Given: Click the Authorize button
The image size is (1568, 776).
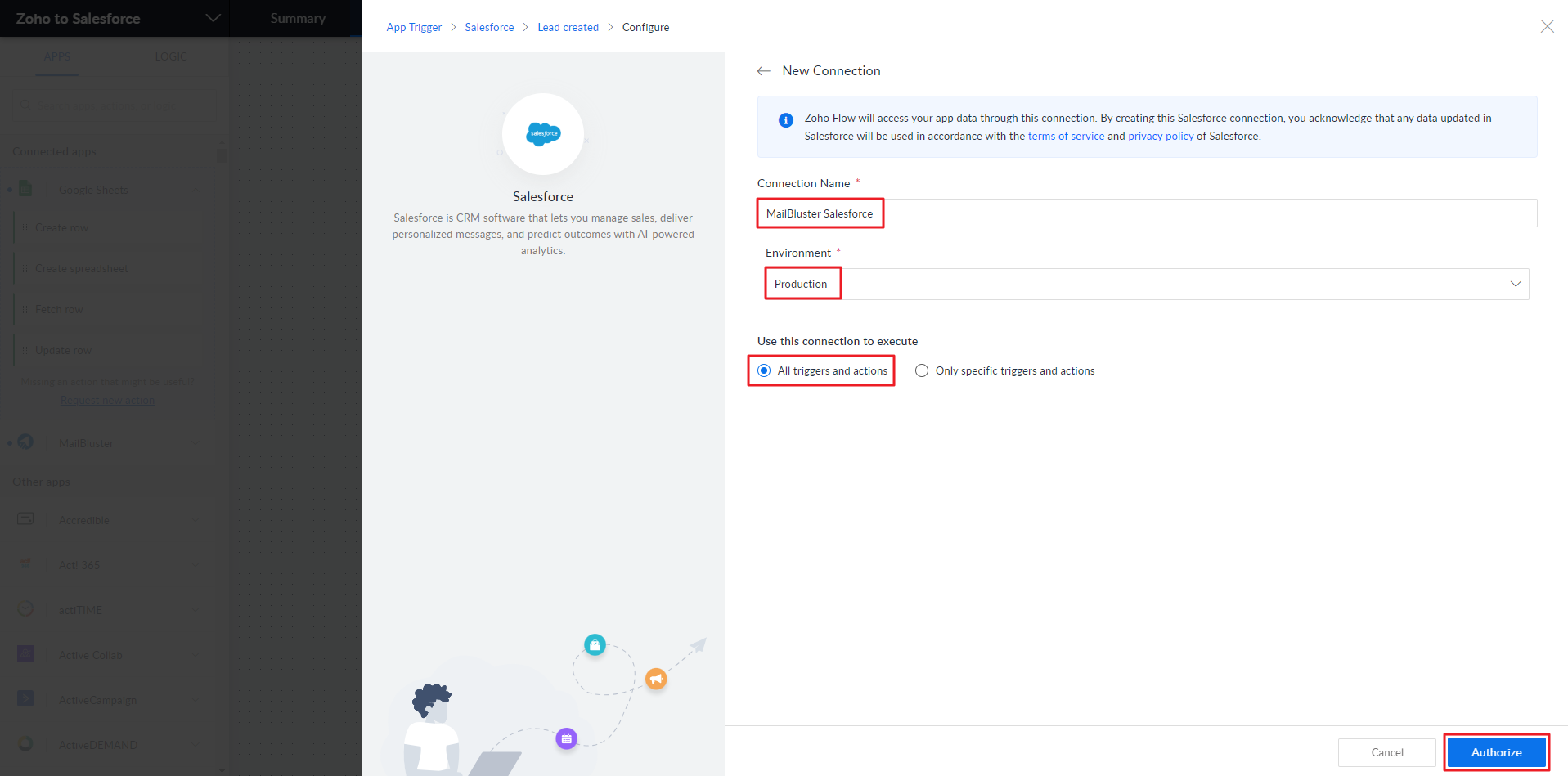Looking at the screenshot, I should (1495, 752).
